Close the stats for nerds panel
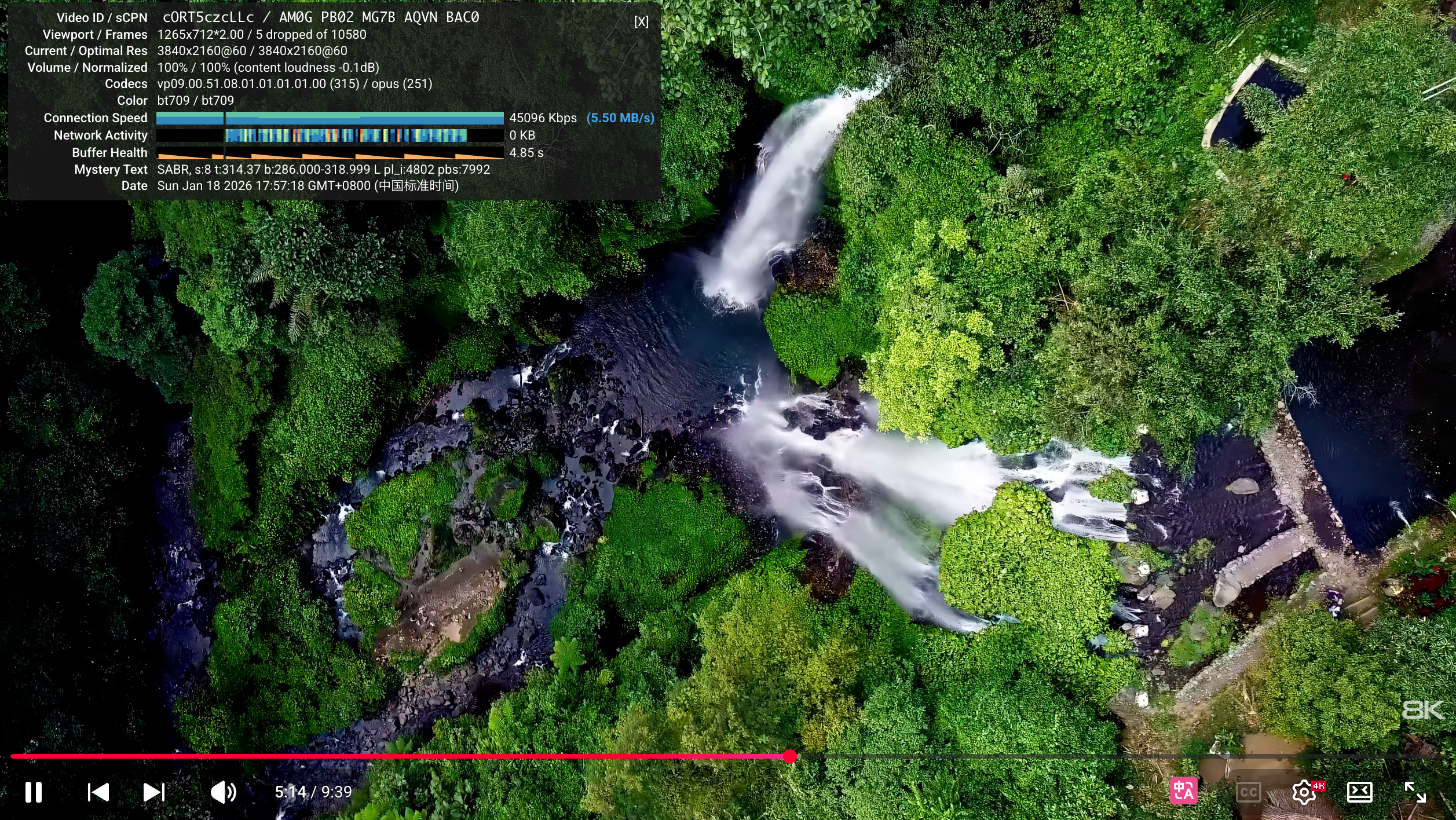This screenshot has height=820, width=1456. coord(641,22)
